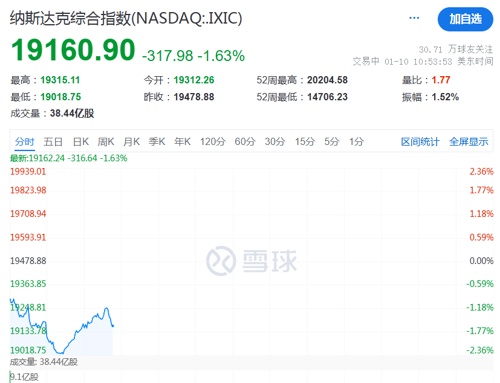This screenshot has height=383, width=500.
Task: Switch to the 分时 intraday tab
Action: tap(25, 142)
